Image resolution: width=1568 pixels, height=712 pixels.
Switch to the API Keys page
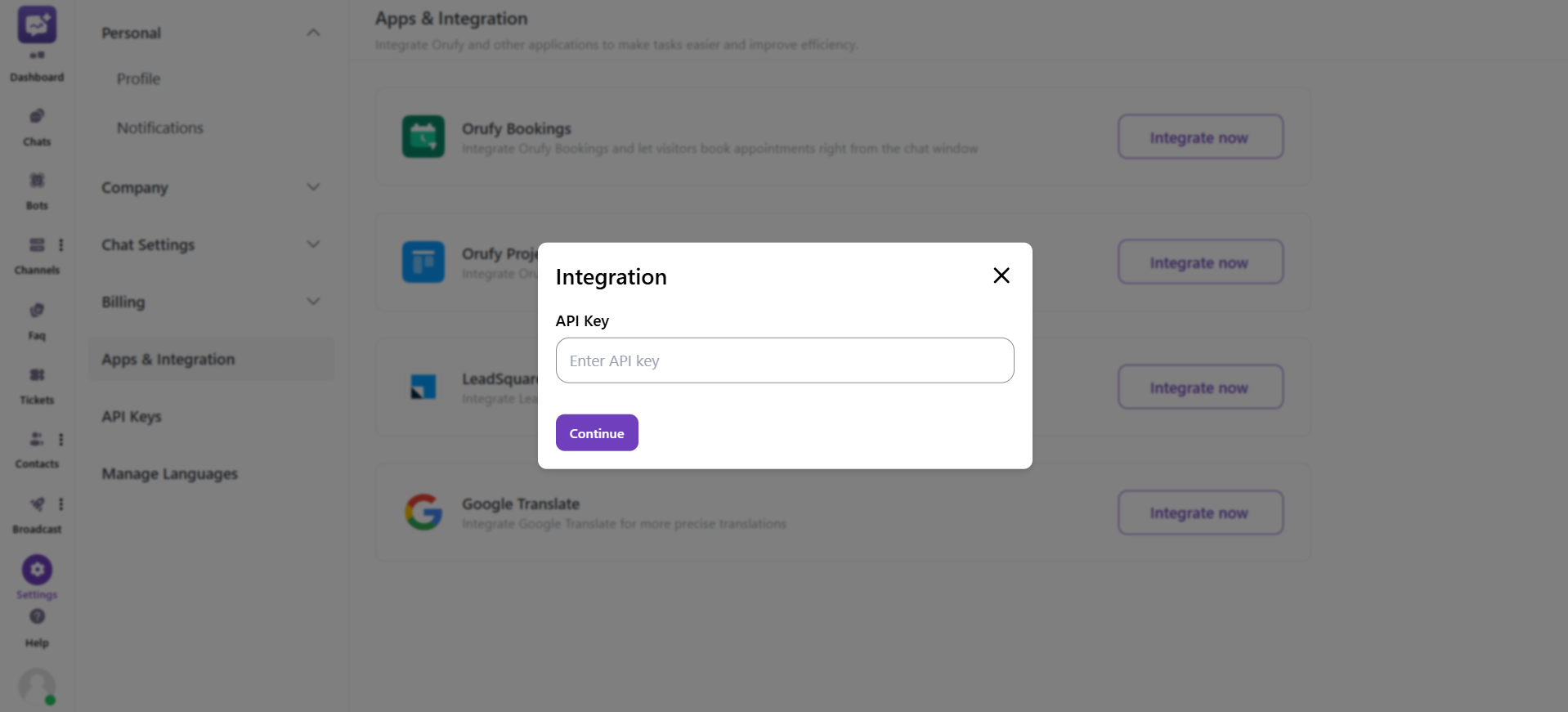131,416
